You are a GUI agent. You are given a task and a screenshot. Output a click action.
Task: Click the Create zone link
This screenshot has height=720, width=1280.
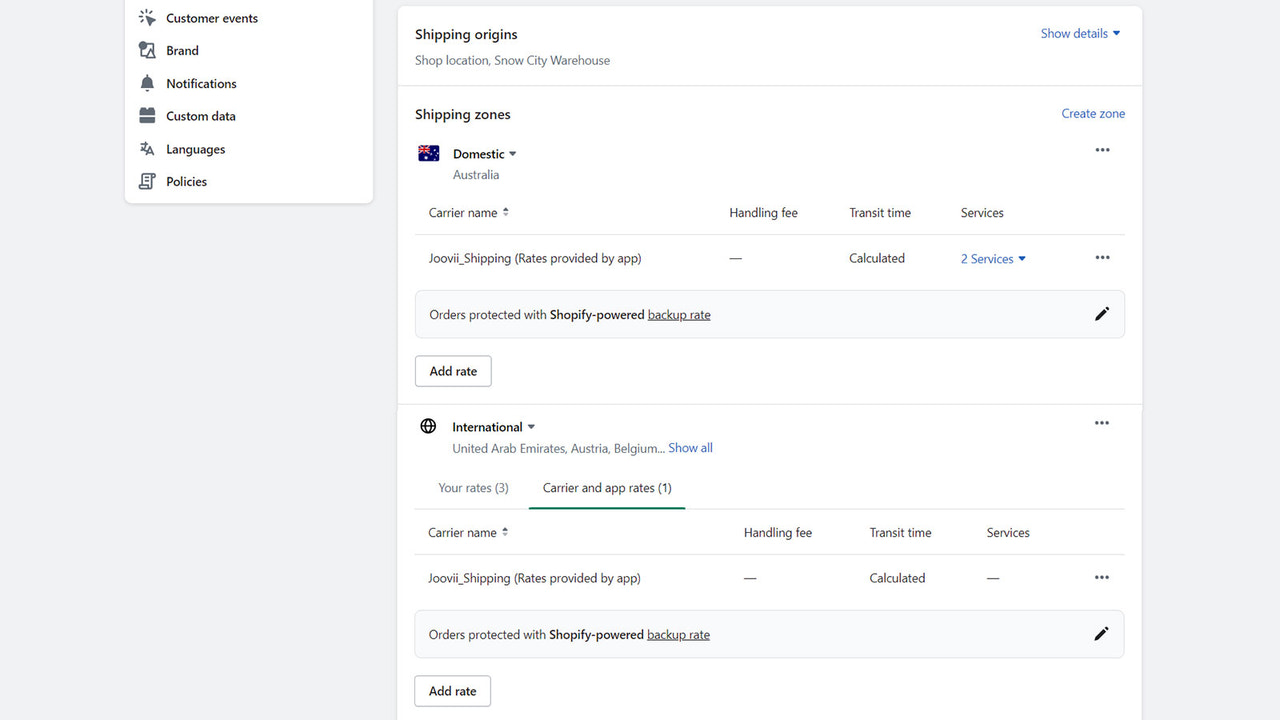1093,113
